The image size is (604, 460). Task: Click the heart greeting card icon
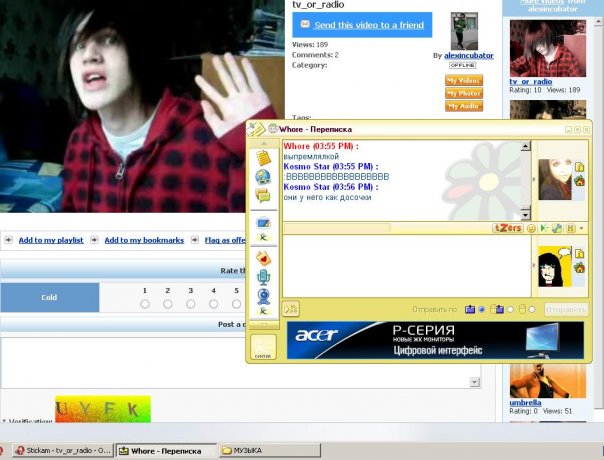coord(264,258)
